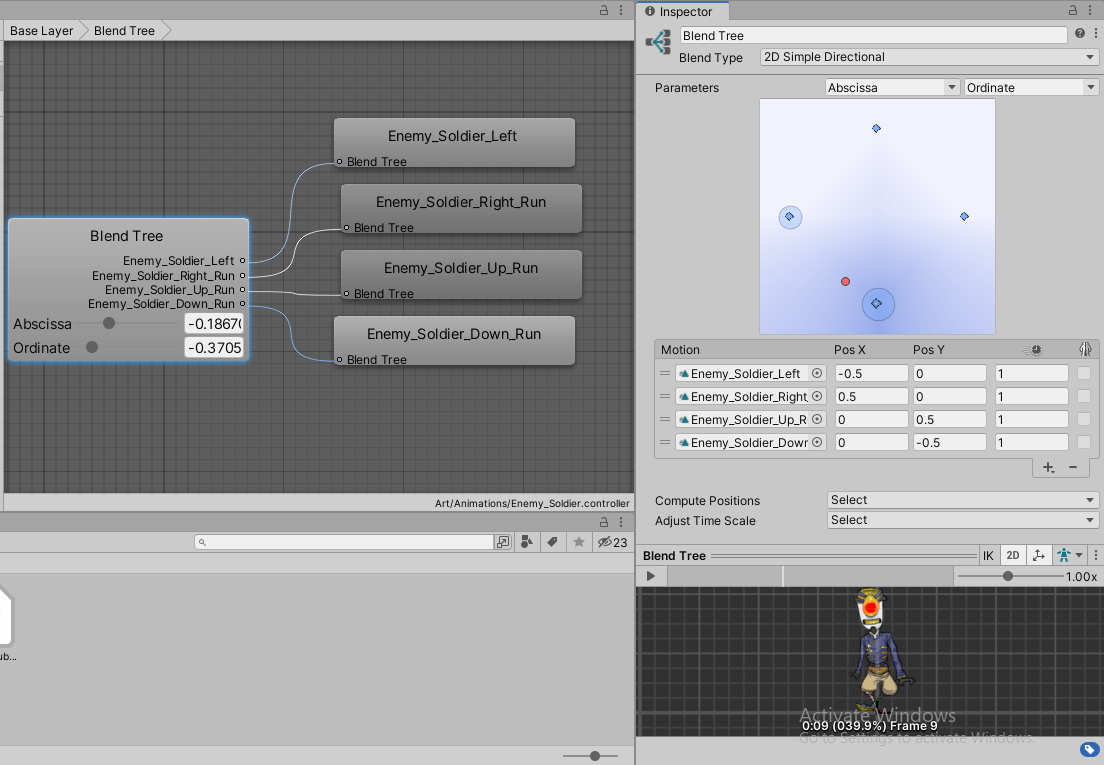
Task: Click the search by label icon in Project toolbar
Action: pos(551,541)
